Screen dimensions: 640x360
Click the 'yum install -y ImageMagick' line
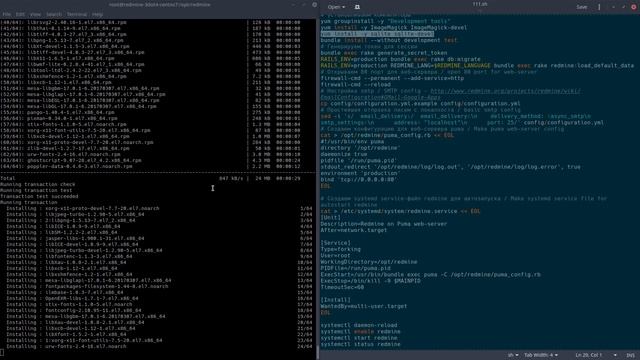[394, 27]
